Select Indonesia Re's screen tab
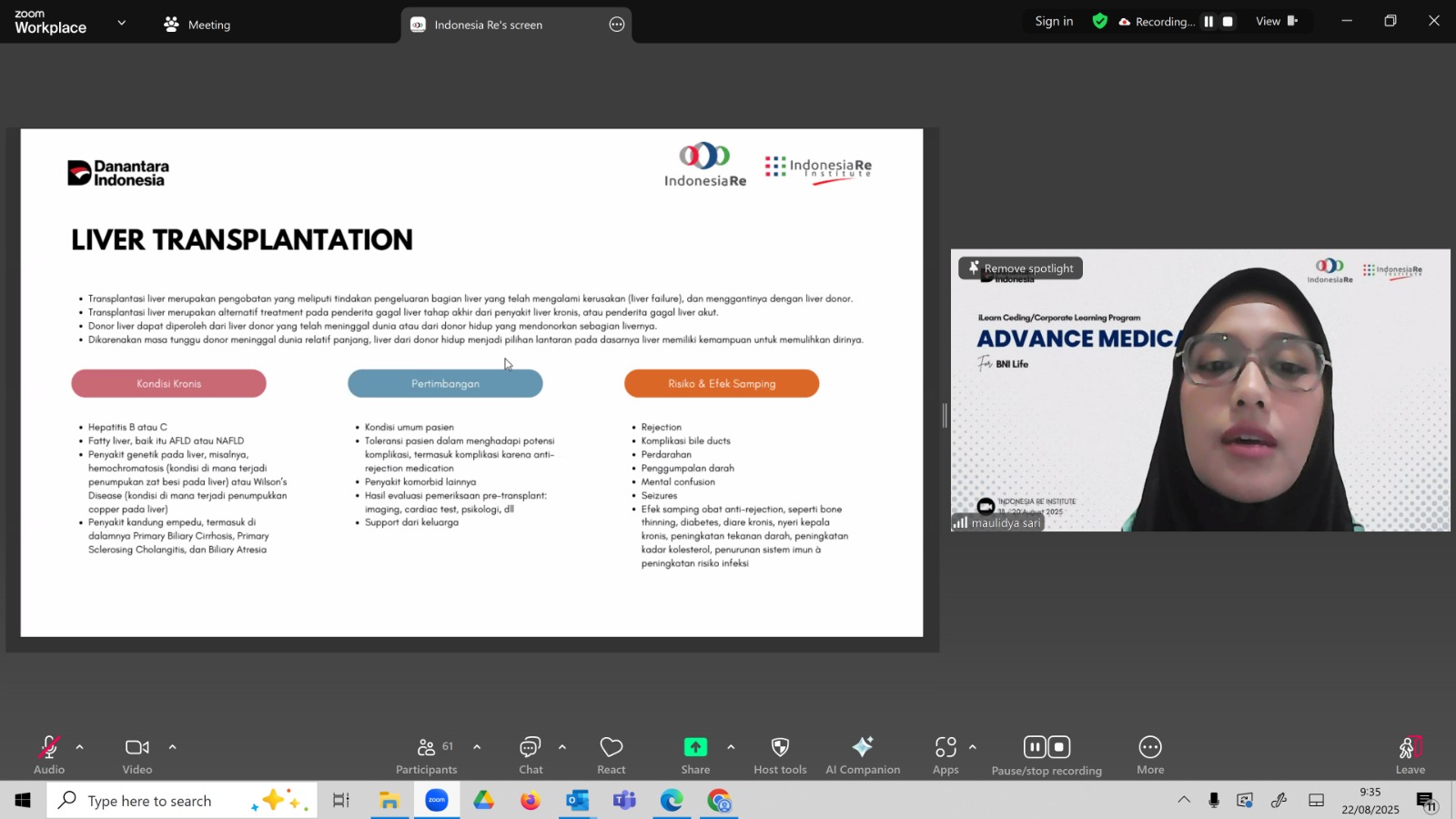This screenshot has height=819, width=1456. pos(488,25)
